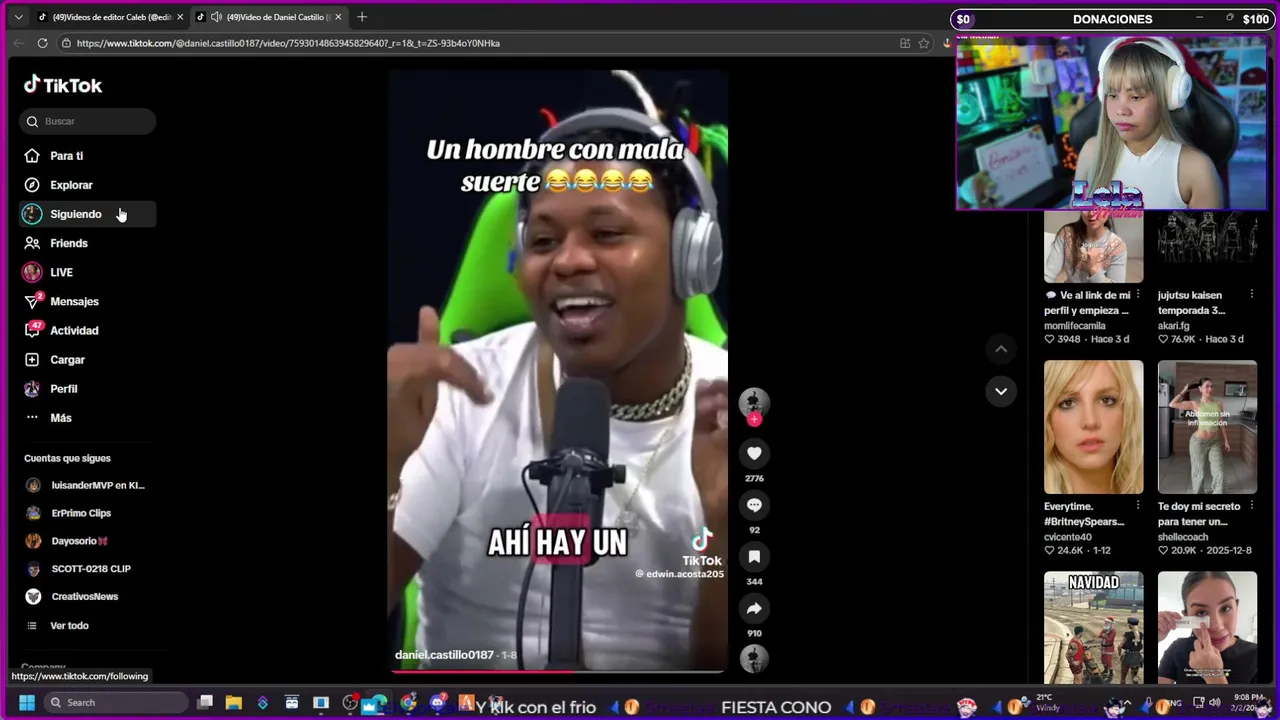The image size is (1280, 720).
Task: Go to Explorar in the sidebar
Action: [88, 185]
